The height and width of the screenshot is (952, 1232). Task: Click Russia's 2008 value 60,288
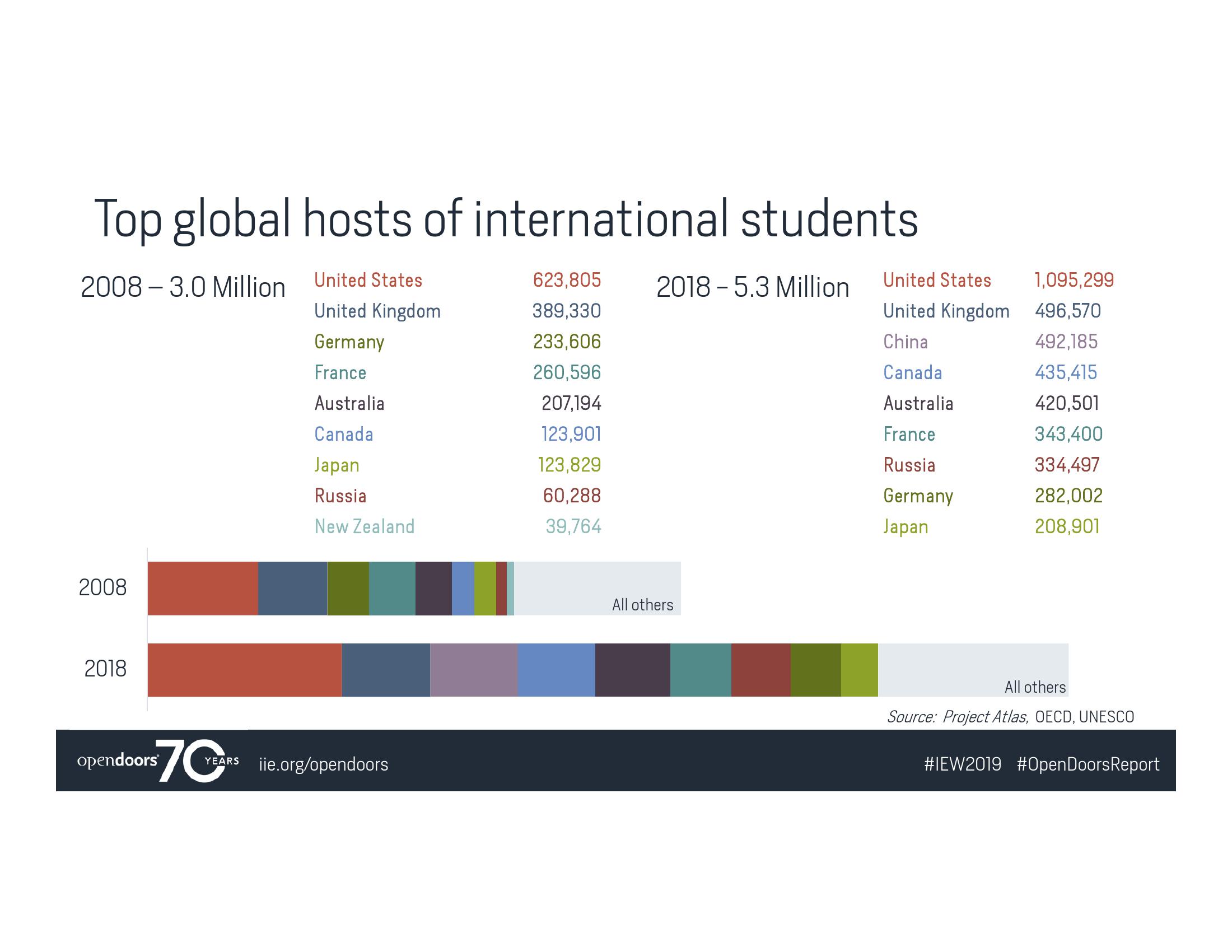tap(571, 496)
